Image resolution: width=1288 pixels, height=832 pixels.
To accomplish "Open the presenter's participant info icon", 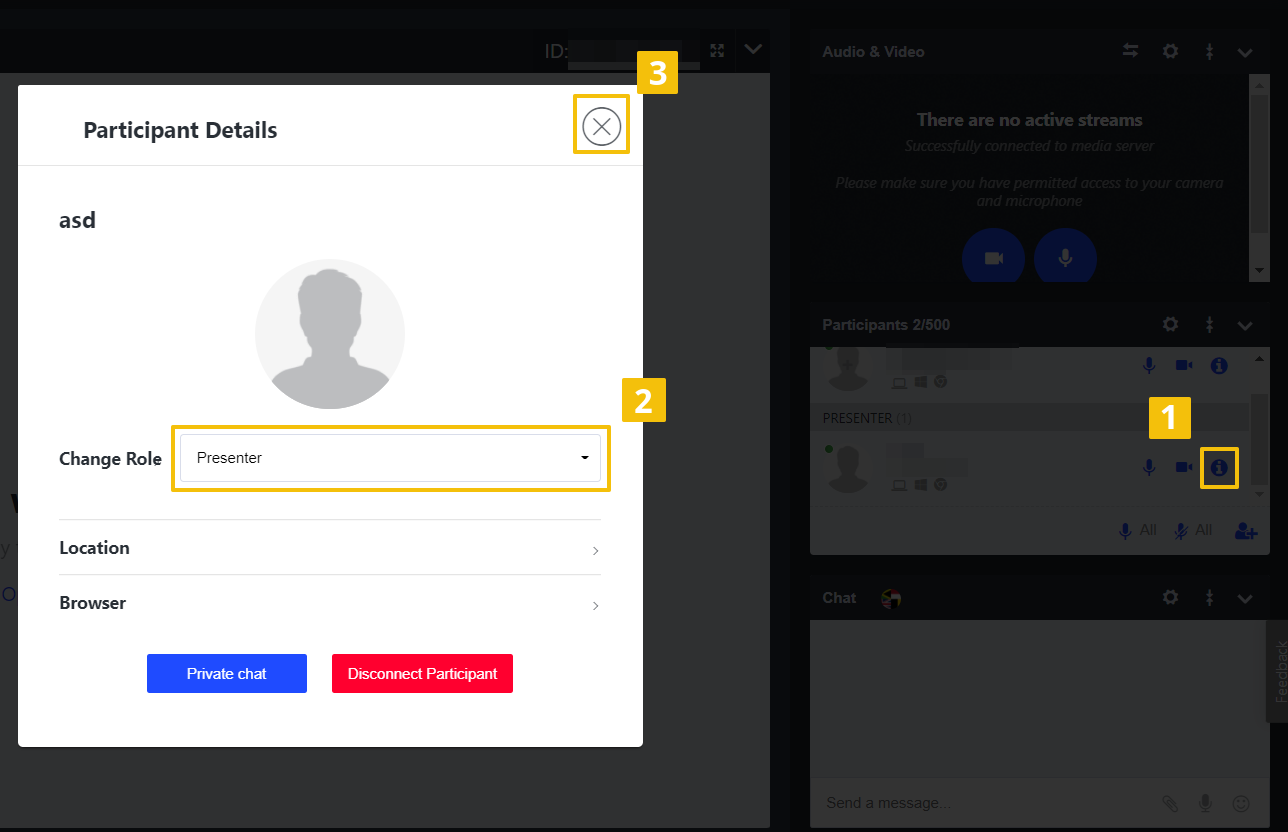I will tap(1219, 467).
